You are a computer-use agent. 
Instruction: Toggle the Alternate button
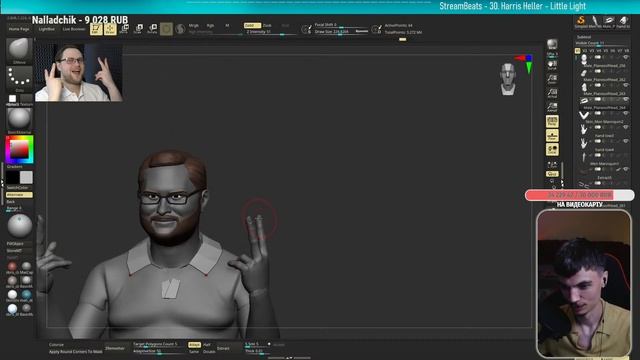pos(19,195)
